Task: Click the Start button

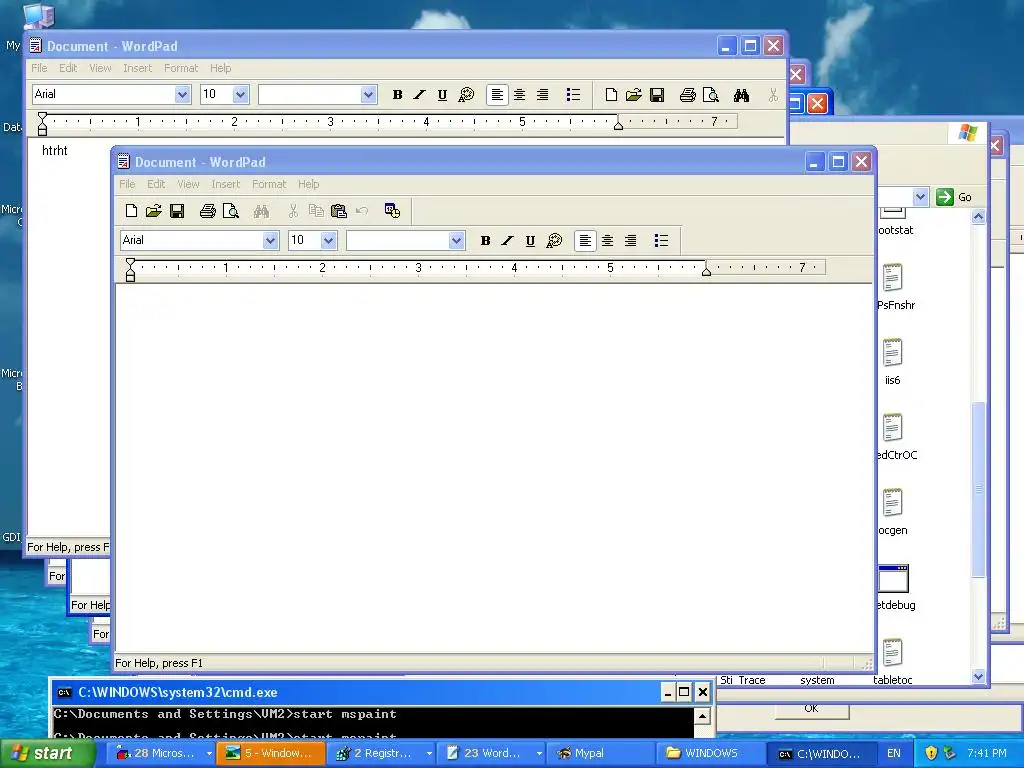Action: click(47, 753)
